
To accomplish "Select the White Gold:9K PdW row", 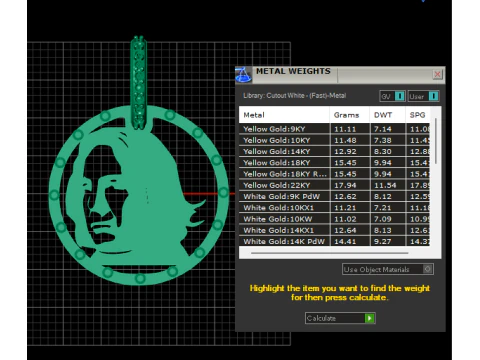I will pos(334,197).
